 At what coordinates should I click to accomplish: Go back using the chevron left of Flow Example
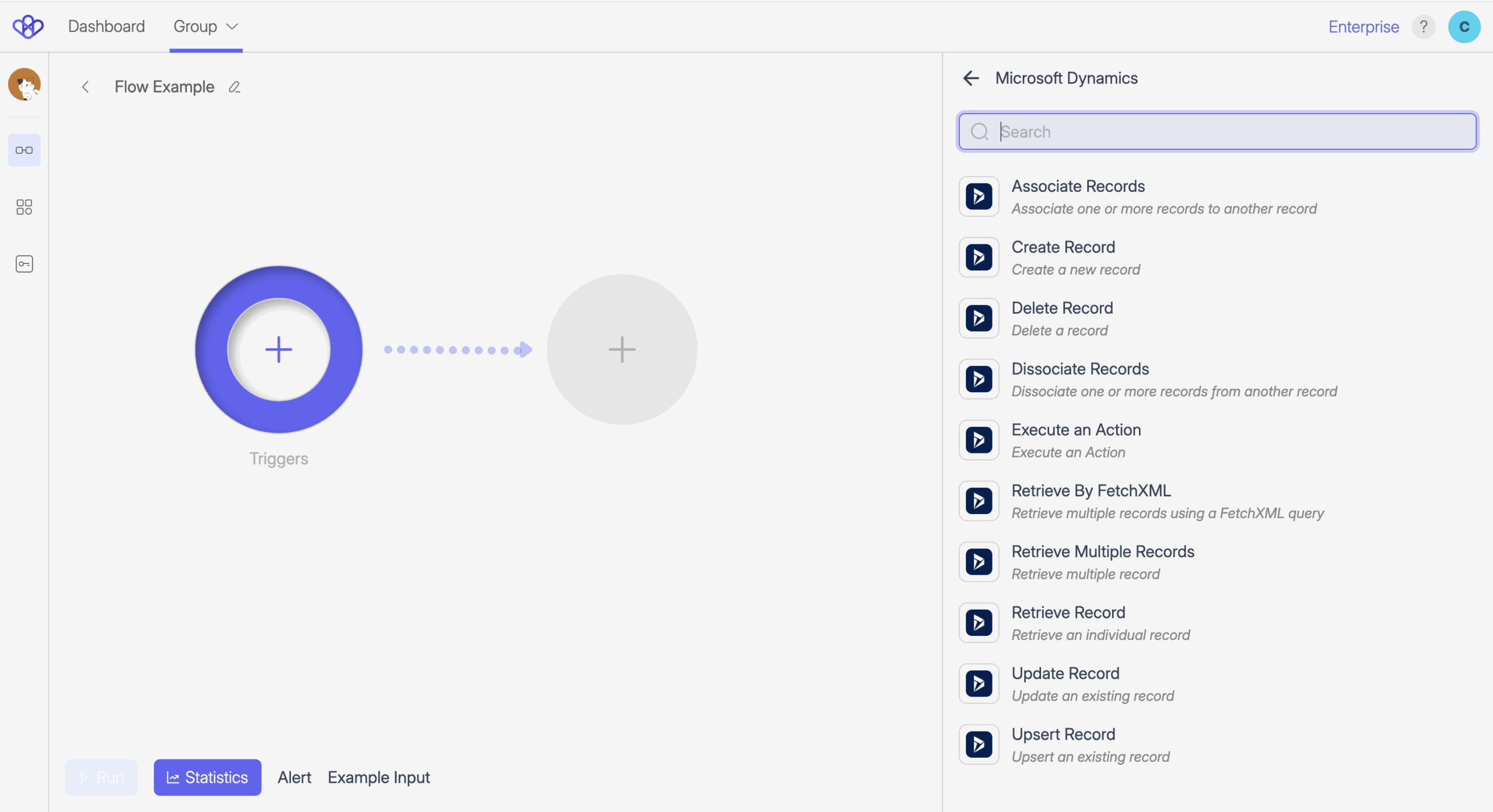coord(86,87)
